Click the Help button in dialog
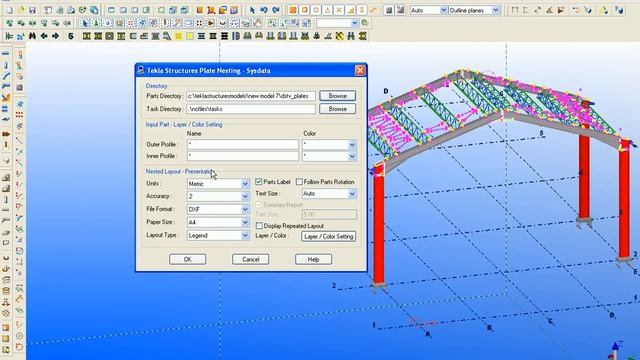This screenshot has height=360, width=640. [313, 259]
